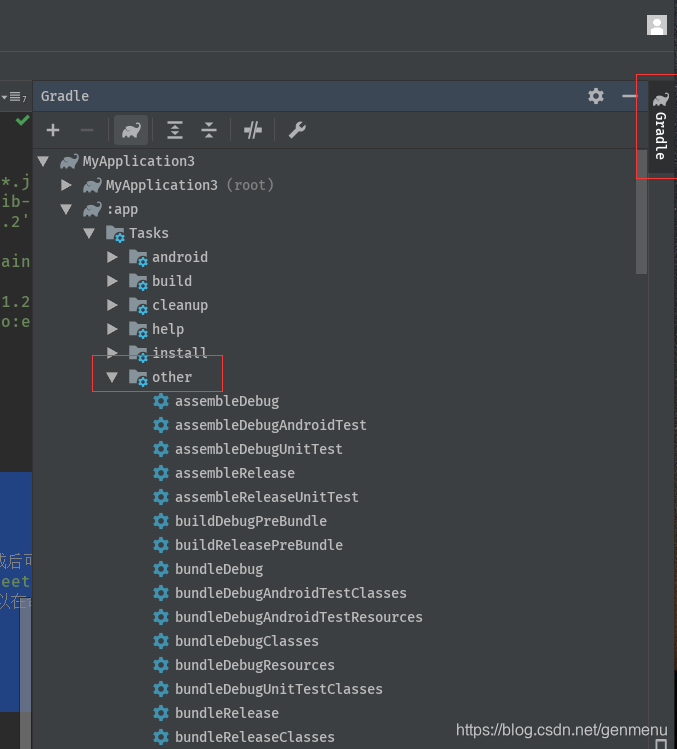Collapse the other task group
The image size is (677, 749).
pos(112,377)
